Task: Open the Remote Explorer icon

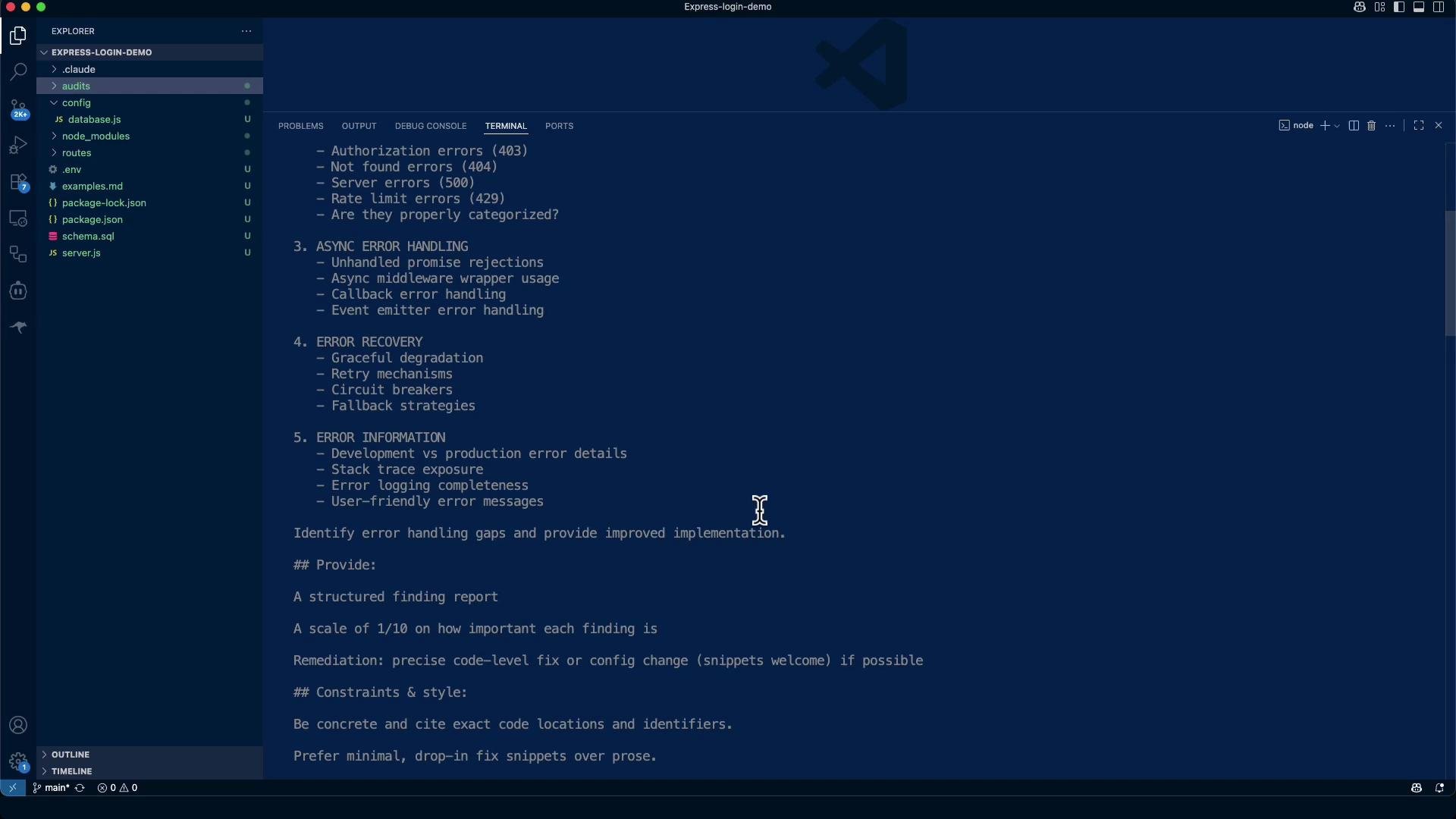Action: 18,218
